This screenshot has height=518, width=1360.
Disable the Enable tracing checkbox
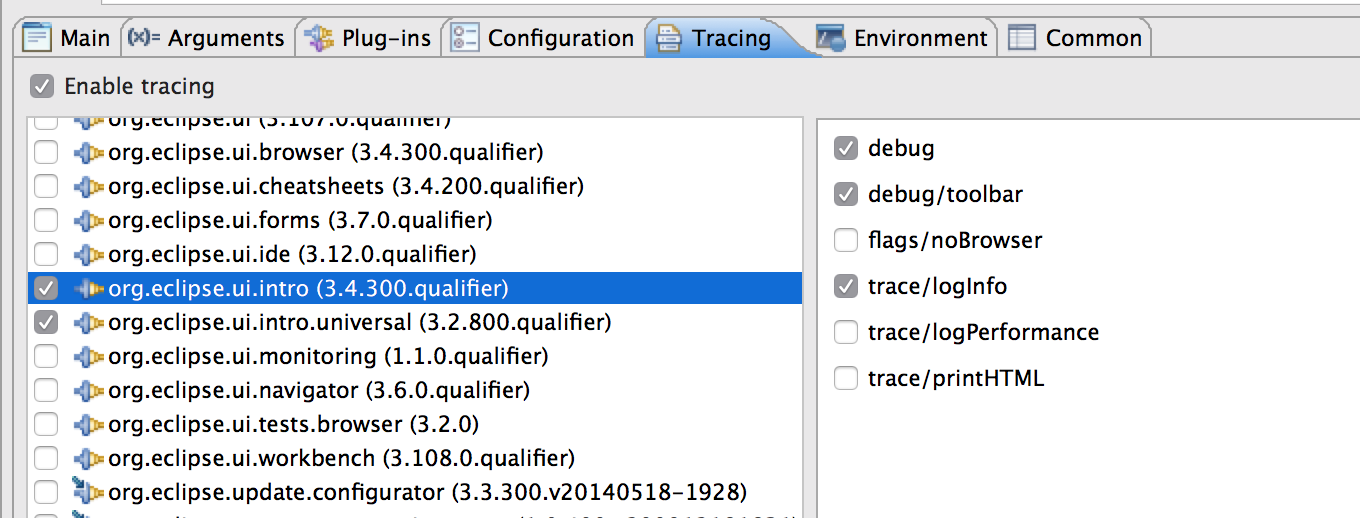point(41,86)
